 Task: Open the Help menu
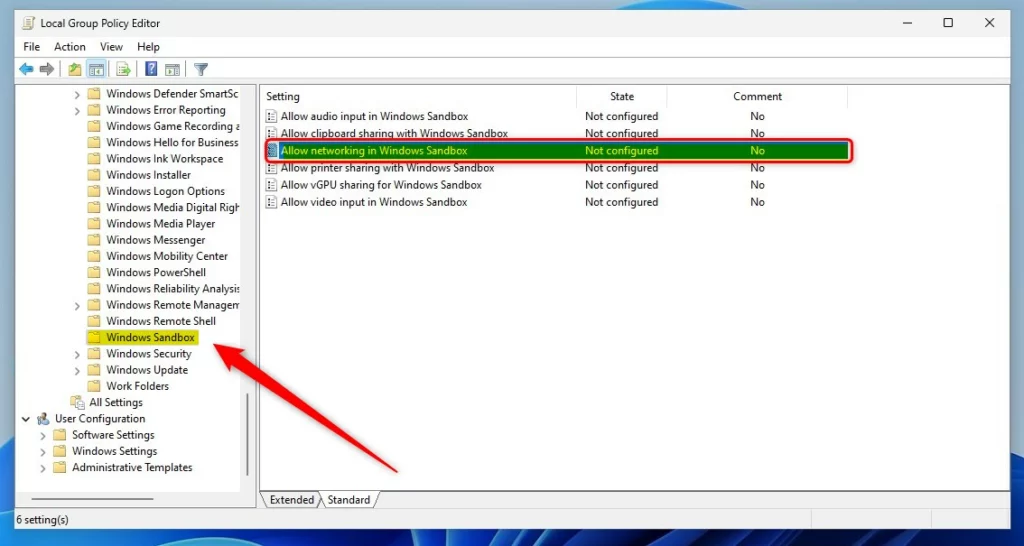click(x=148, y=46)
